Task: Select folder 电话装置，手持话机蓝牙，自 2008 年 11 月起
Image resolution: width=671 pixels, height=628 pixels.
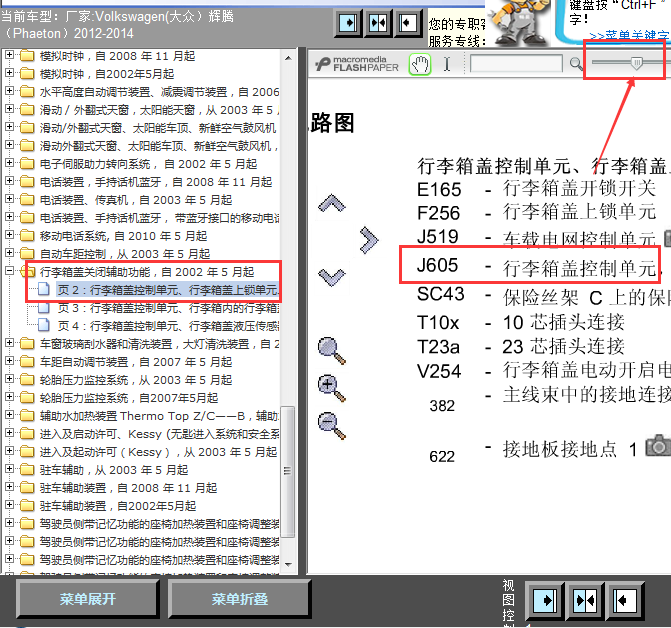Action: pos(156,182)
